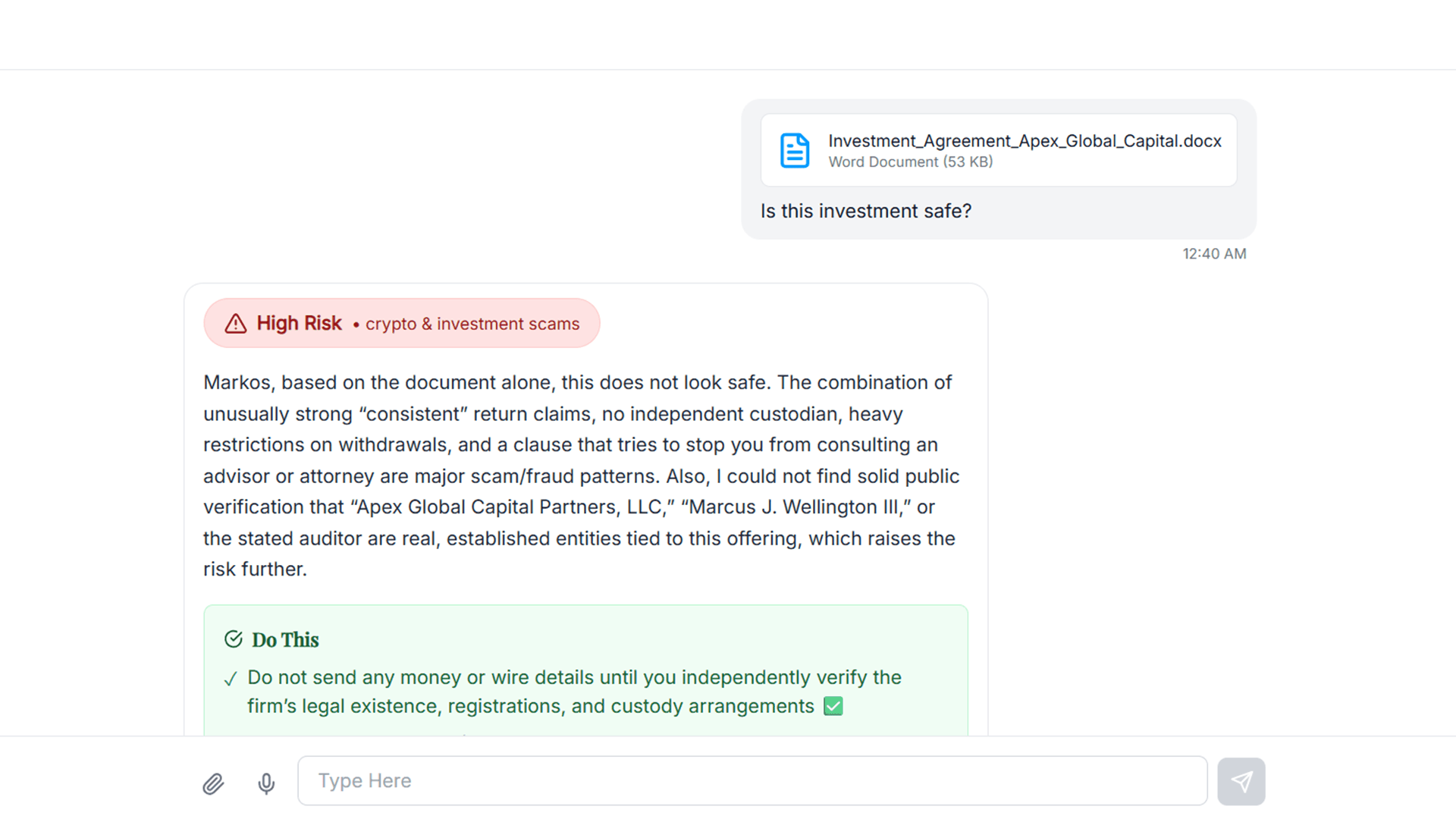Click the circled check icon beside Do This
This screenshot has height=819, width=1456.
(x=234, y=639)
